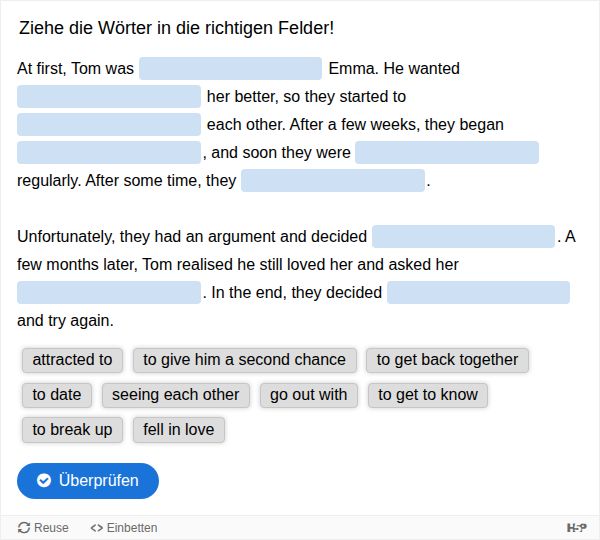
Task: Click the blank before 'each other'
Action: (x=109, y=125)
